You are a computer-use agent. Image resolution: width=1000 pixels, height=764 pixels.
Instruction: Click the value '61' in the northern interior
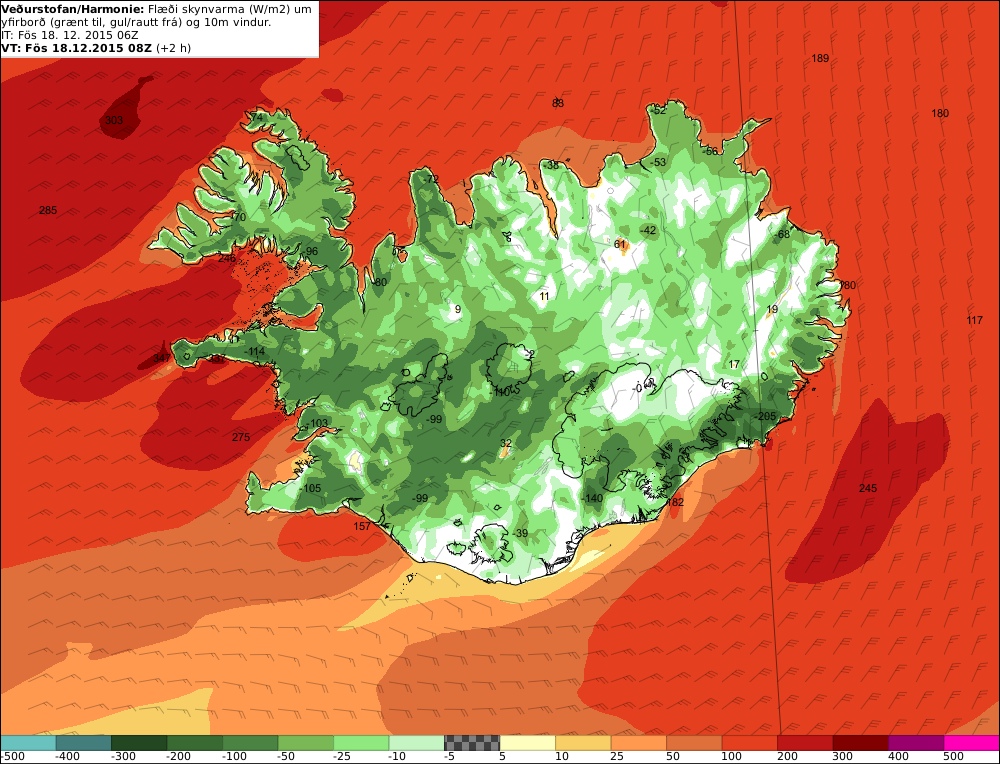coord(620,244)
